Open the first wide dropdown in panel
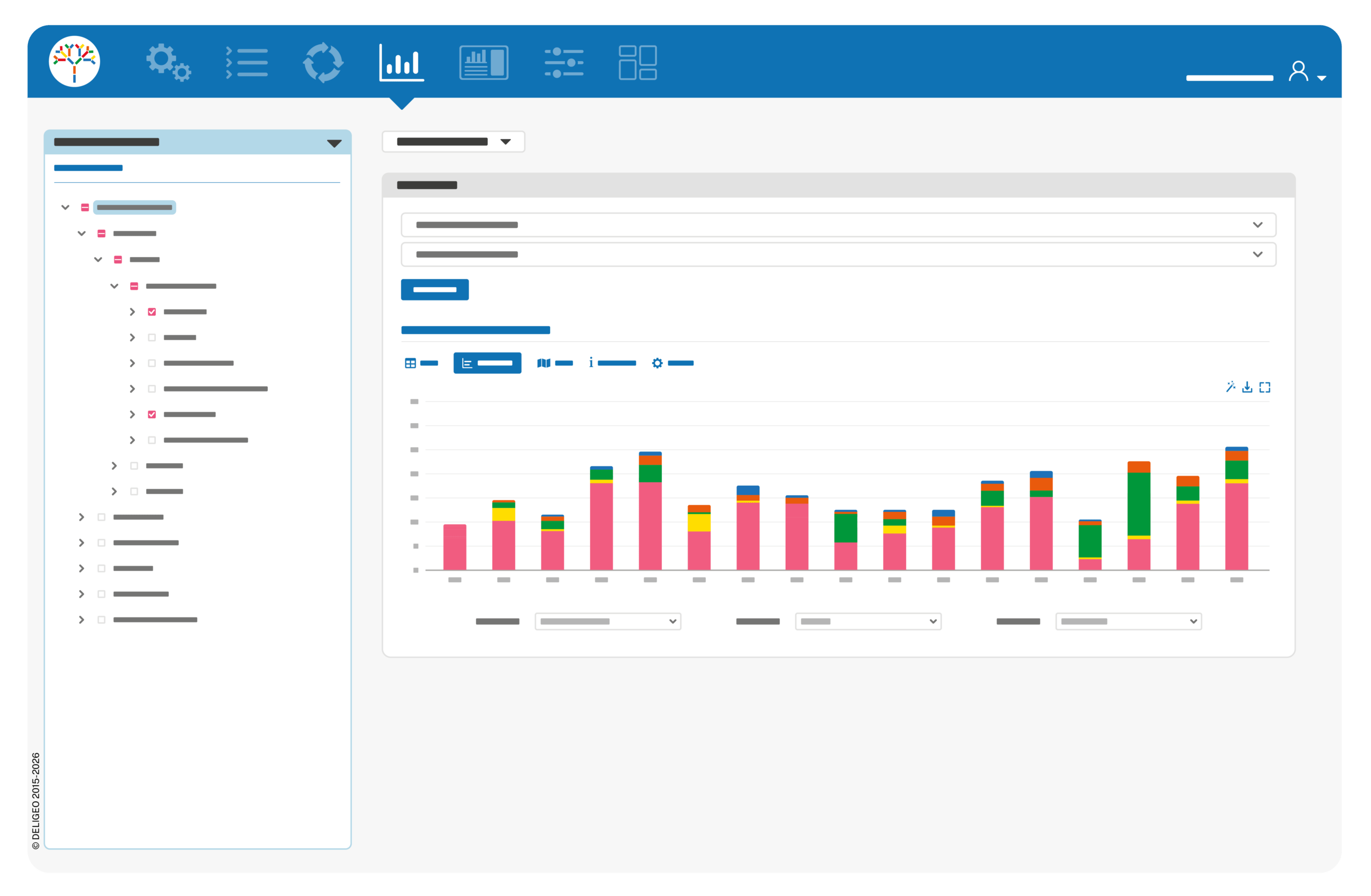The height and width of the screenshot is (896, 1371). pos(839,225)
